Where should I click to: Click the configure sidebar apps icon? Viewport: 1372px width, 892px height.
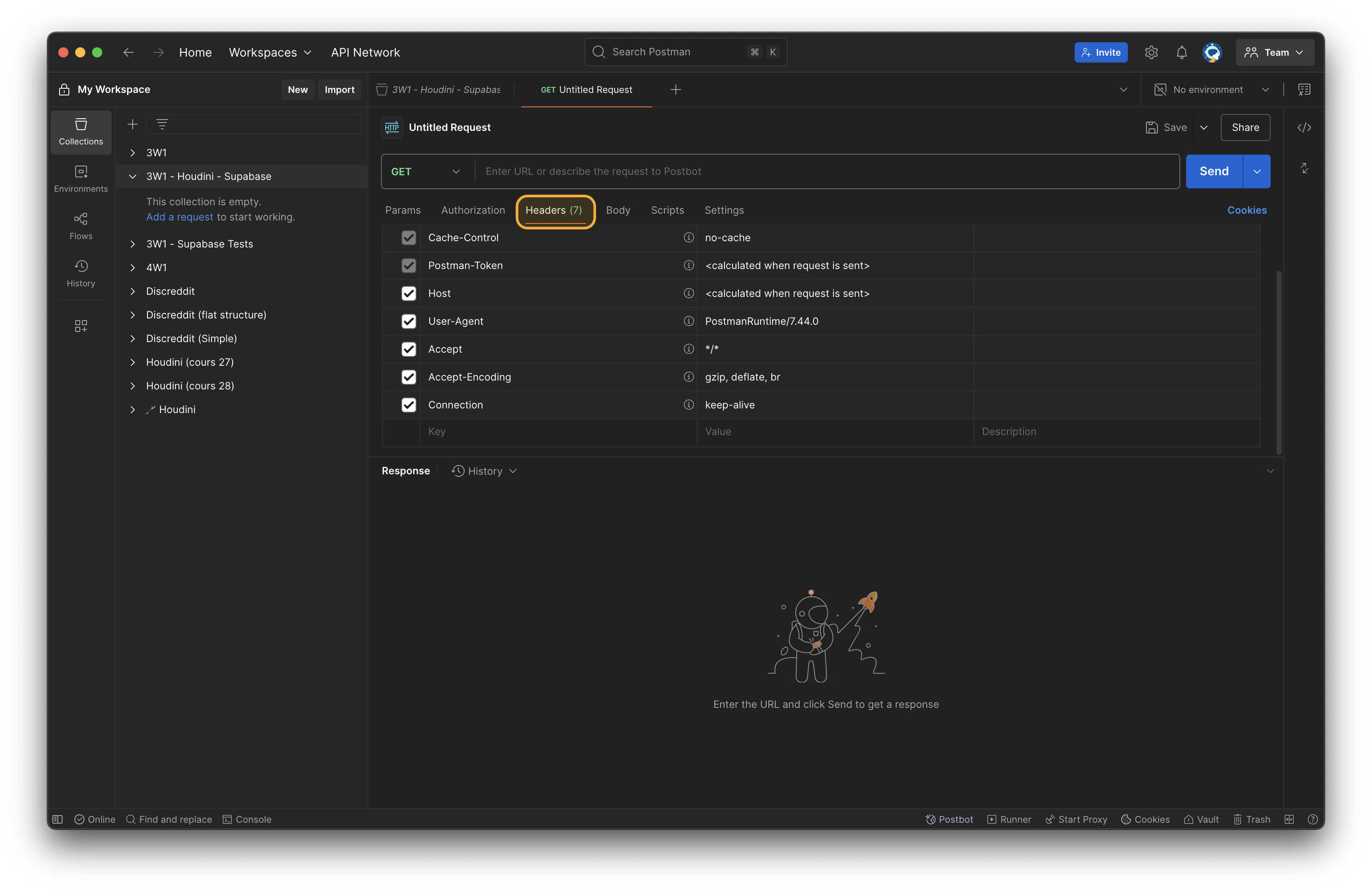81,326
